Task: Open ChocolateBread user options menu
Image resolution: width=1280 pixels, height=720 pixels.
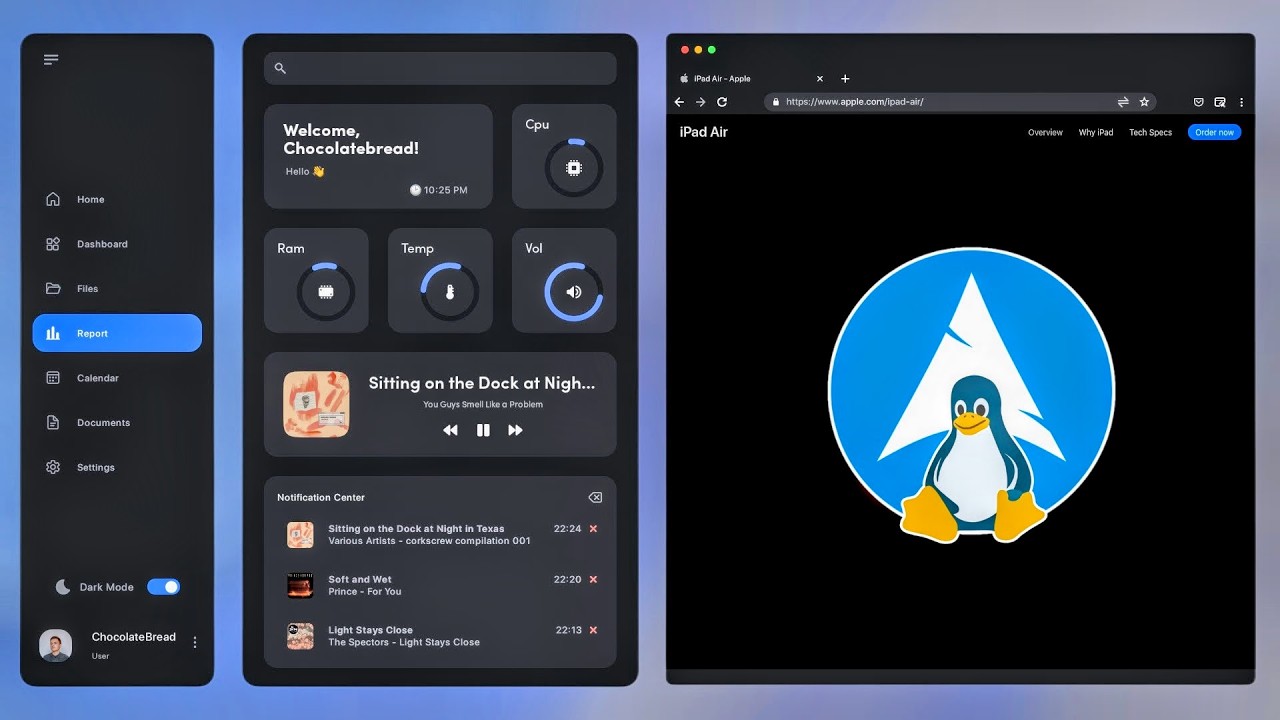Action: point(195,643)
